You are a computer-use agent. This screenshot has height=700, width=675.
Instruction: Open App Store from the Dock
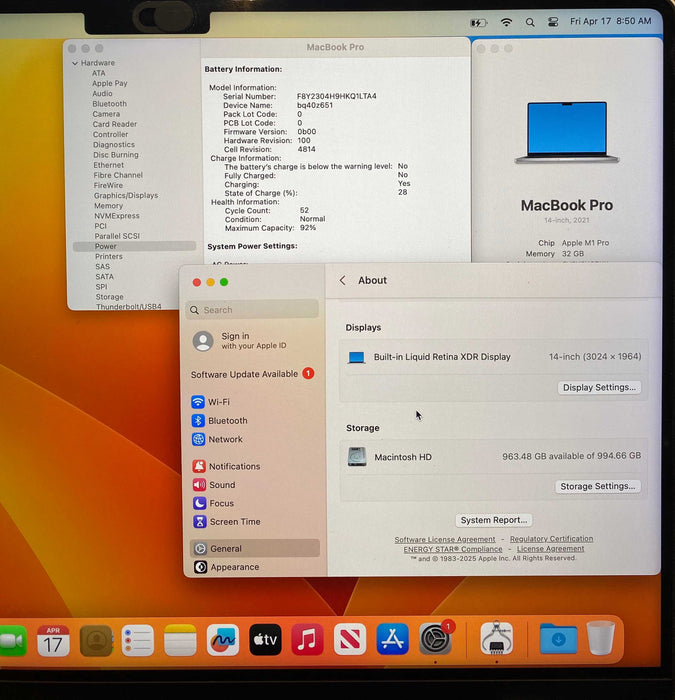pos(392,639)
